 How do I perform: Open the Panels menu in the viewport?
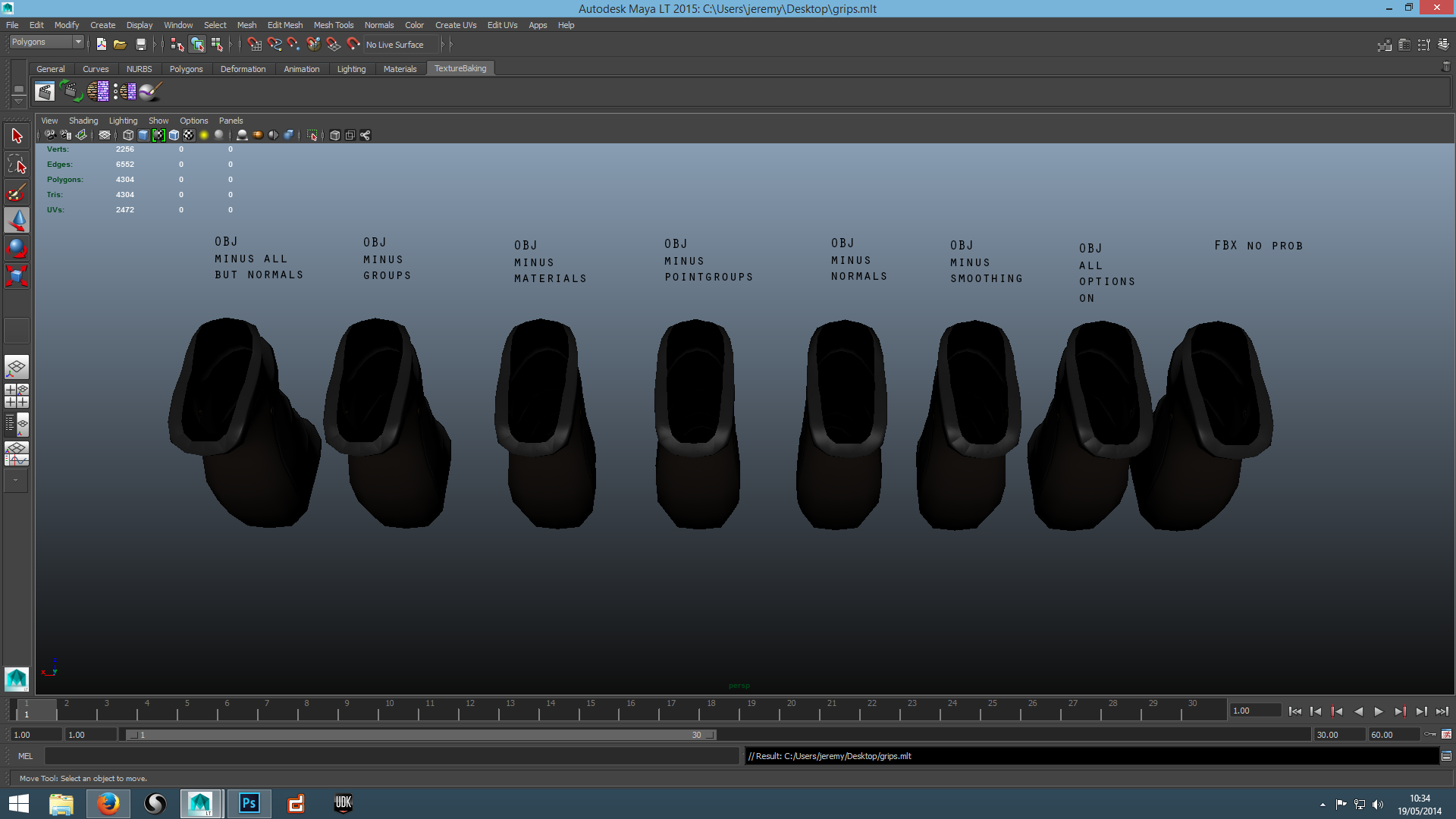pyautogui.click(x=231, y=120)
